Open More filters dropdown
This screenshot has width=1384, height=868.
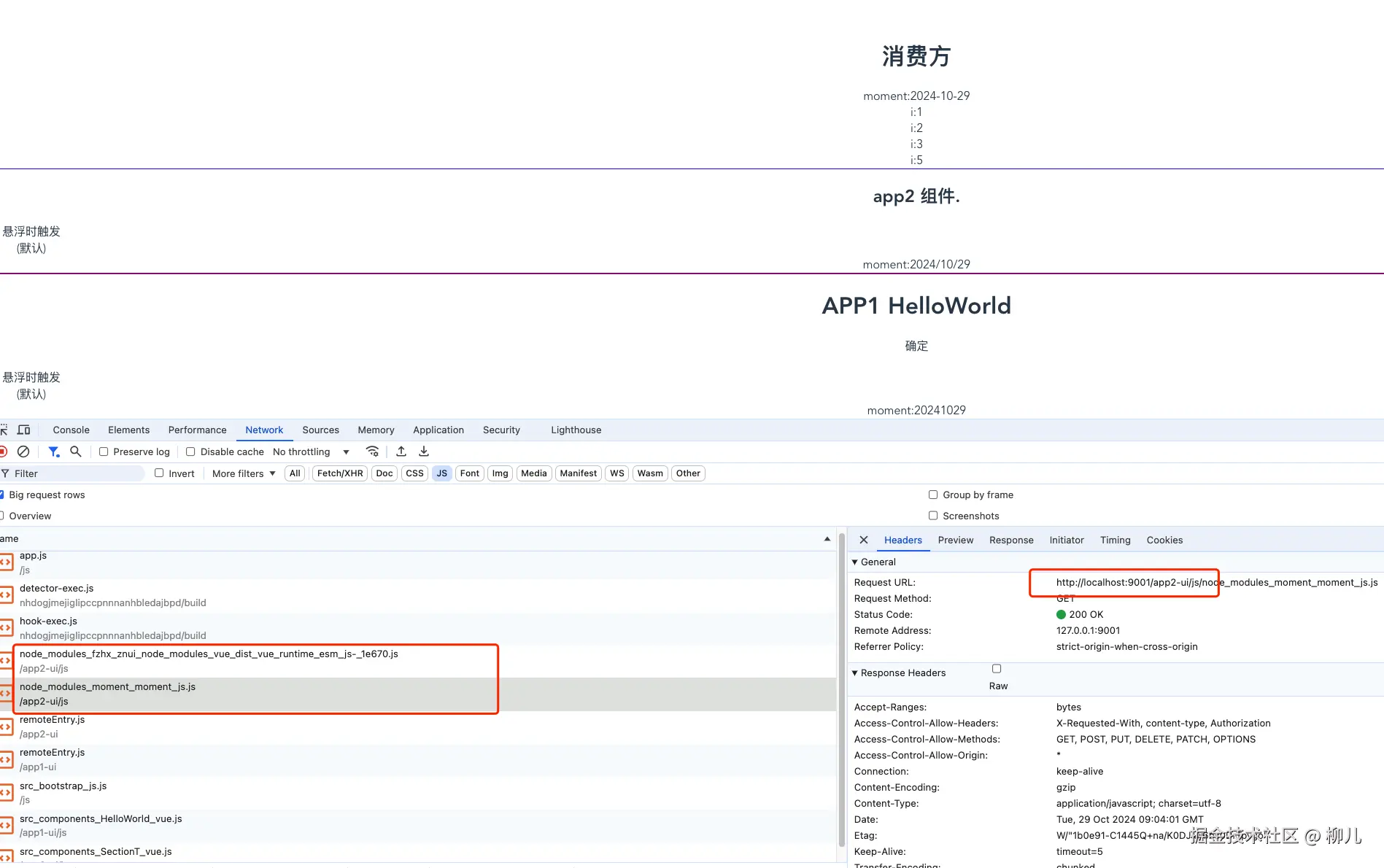point(244,474)
